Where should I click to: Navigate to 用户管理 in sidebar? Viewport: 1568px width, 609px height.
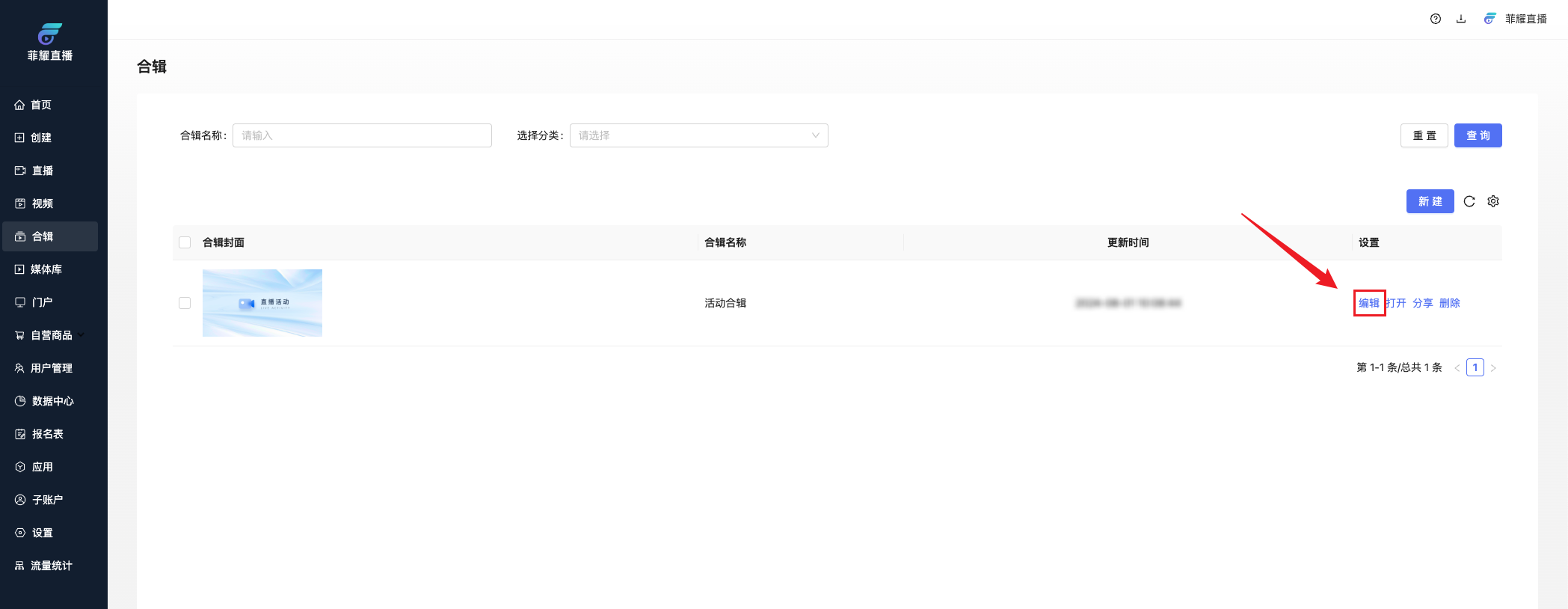click(51, 368)
